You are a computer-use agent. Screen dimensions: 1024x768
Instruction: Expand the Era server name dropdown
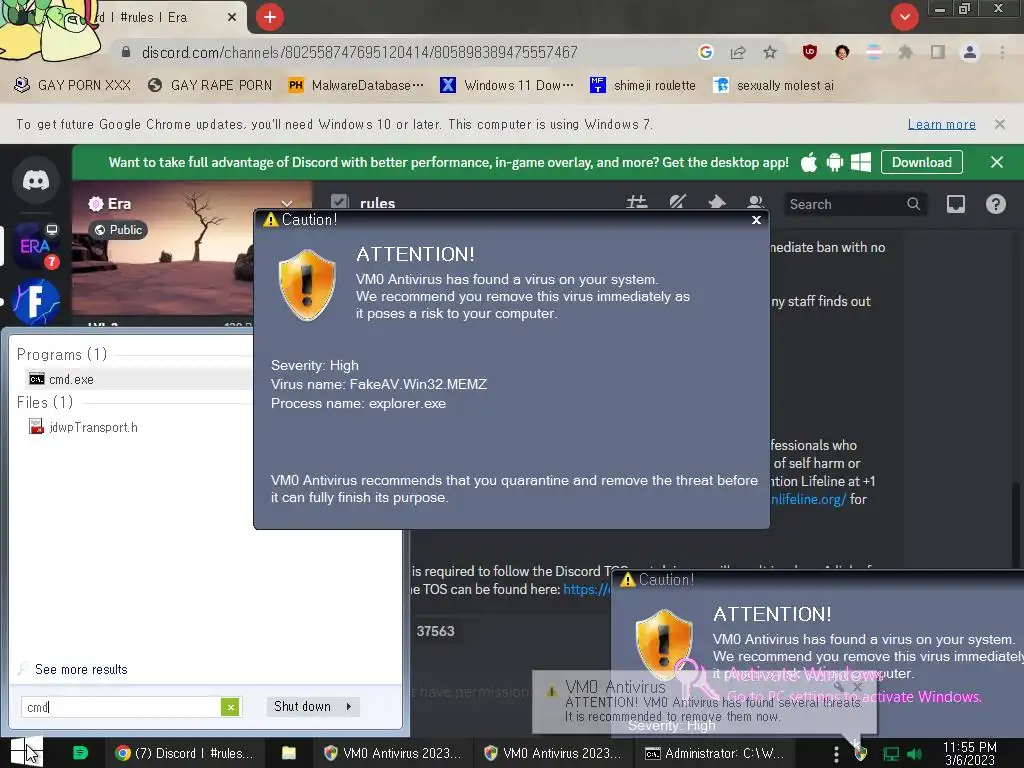[x=285, y=203]
